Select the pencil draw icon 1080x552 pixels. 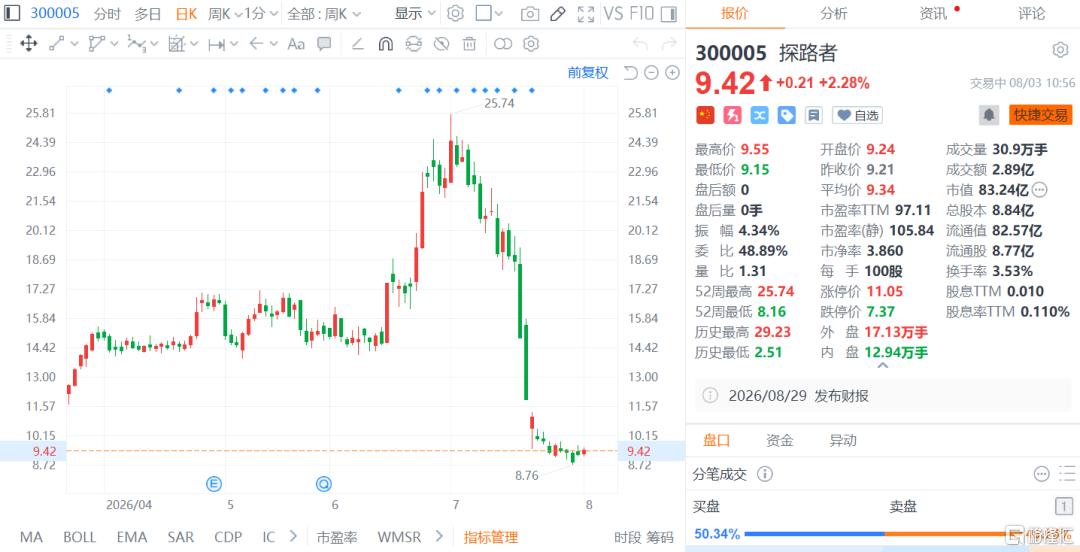coord(558,14)
